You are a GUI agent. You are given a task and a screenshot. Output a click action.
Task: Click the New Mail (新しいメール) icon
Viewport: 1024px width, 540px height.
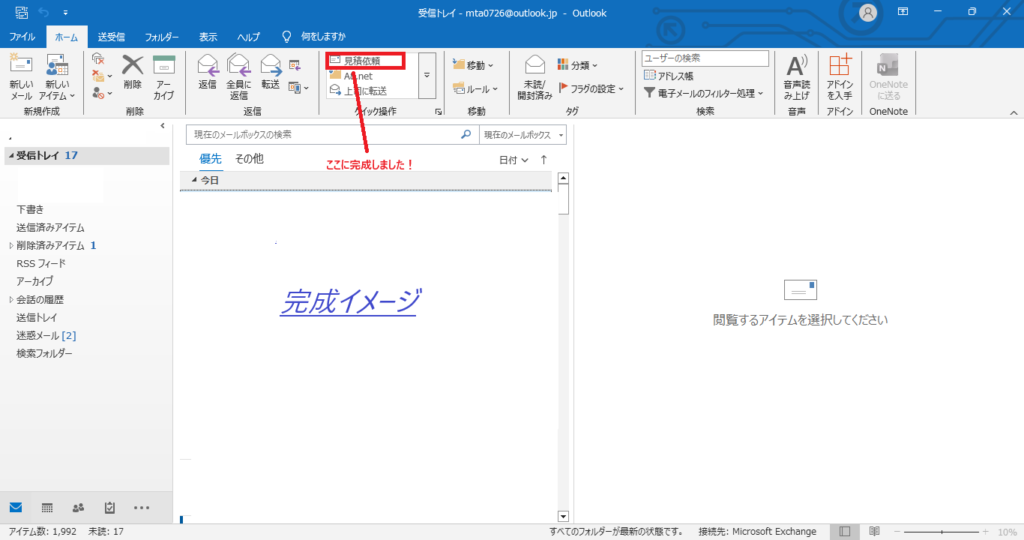(21, 68)
